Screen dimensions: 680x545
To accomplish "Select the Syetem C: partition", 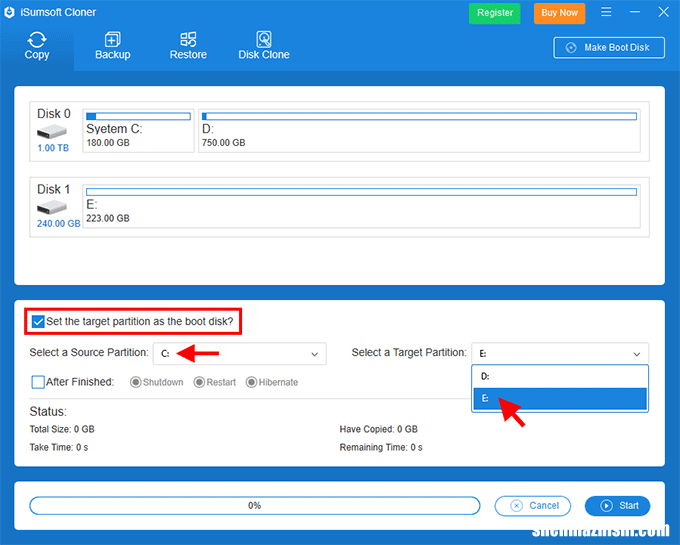I will point(138,131).
